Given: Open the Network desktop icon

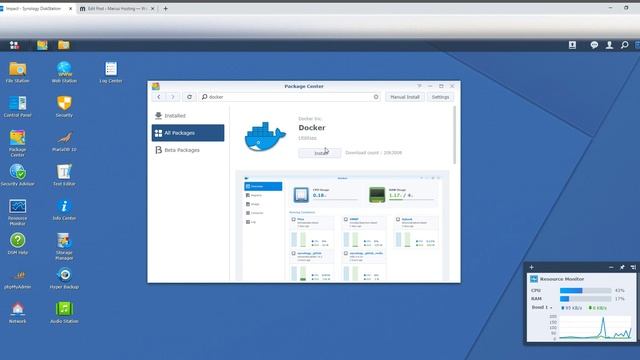Looking at the screenshot, I should click(x=18, y=313).
